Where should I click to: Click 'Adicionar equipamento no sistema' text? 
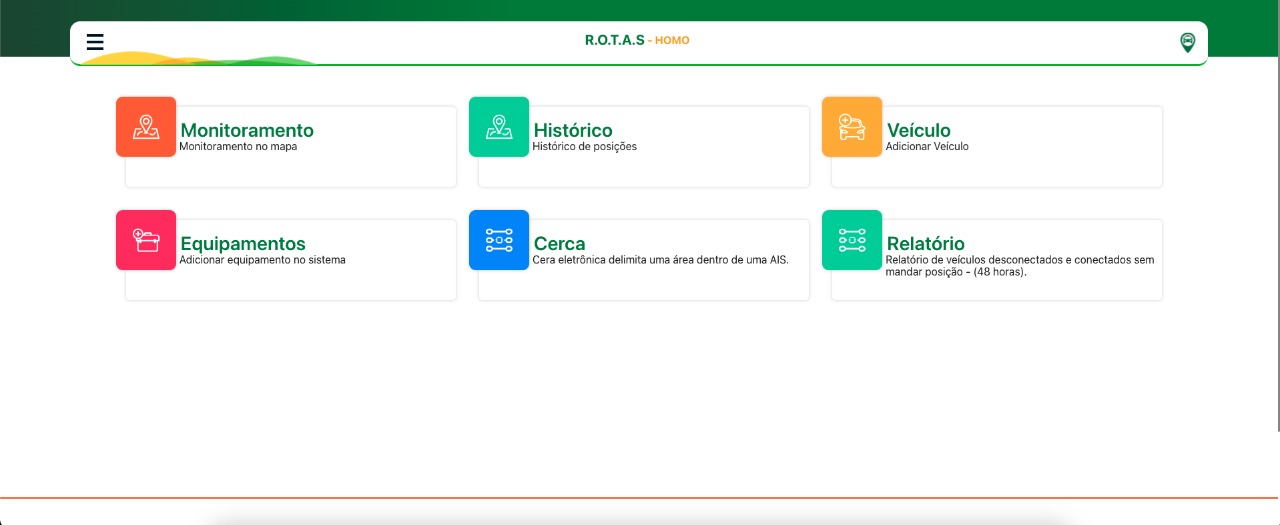pos(262,260)
